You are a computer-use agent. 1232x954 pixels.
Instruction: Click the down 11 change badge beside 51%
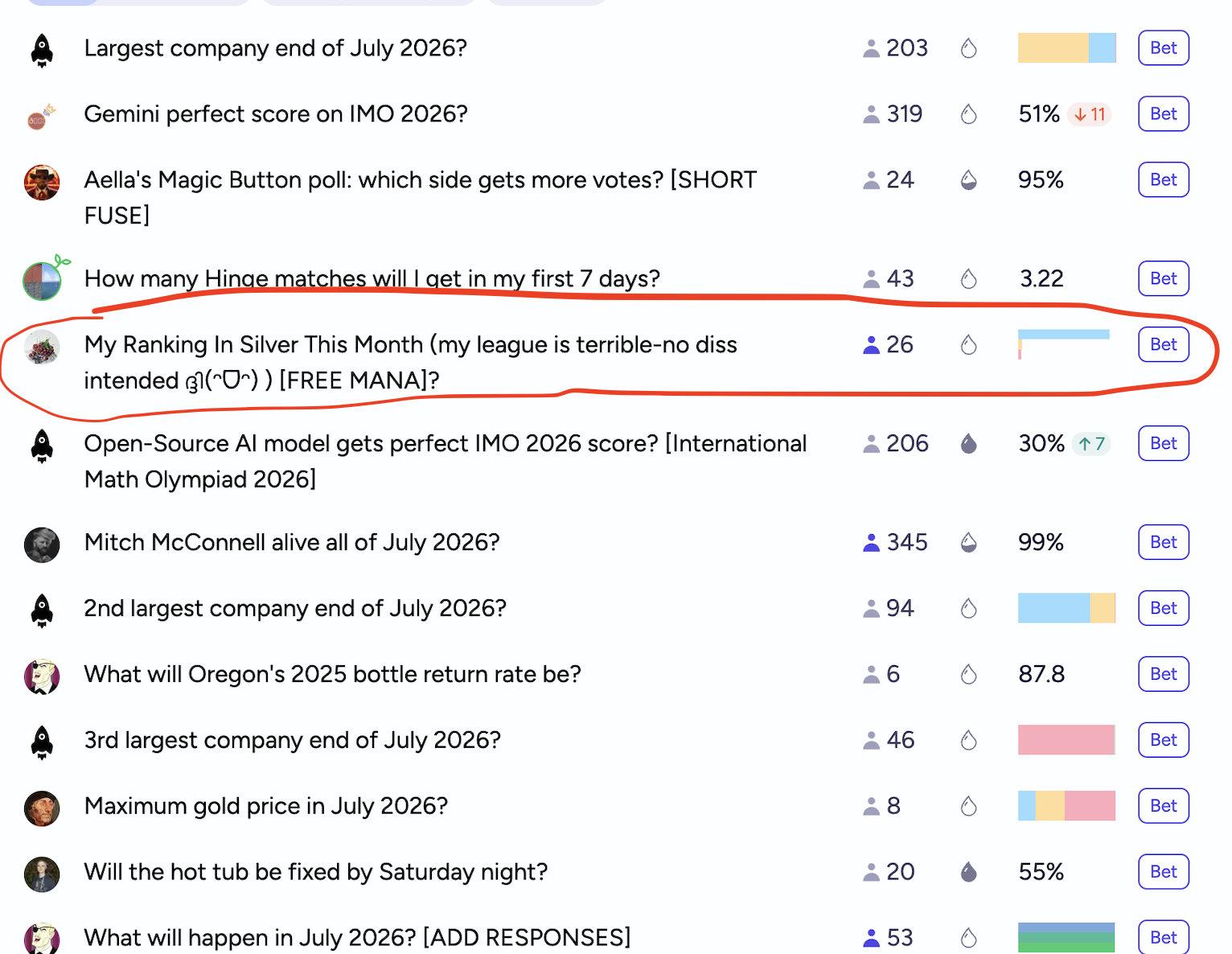pyautogui.click(x=1090, y=114)
